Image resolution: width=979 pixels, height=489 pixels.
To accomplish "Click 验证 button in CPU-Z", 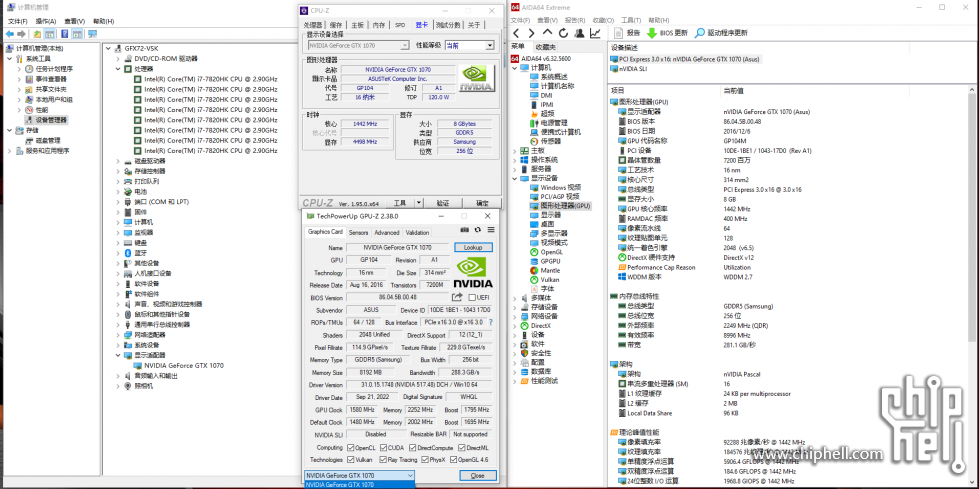I will click(443, 203).
